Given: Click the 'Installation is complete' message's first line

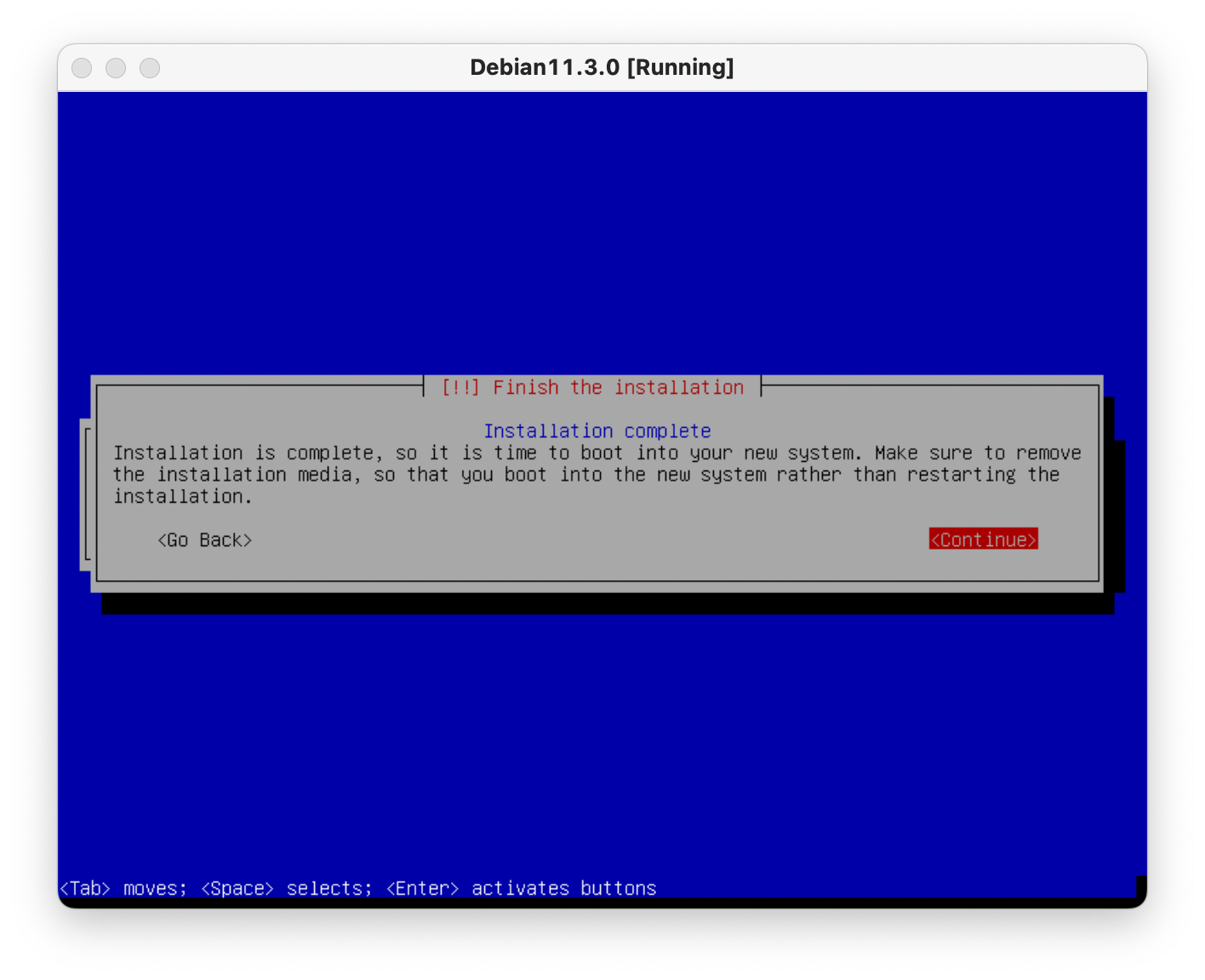Looking at the screenshot, I should pyautogui.click(x=597, y=453).
